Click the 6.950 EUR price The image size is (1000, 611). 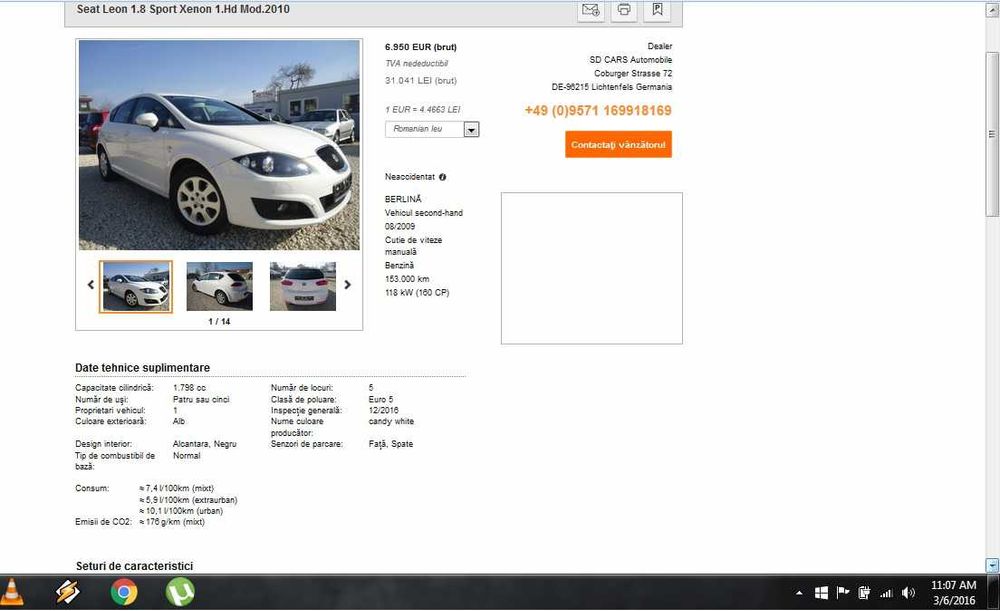coord(421,47)
